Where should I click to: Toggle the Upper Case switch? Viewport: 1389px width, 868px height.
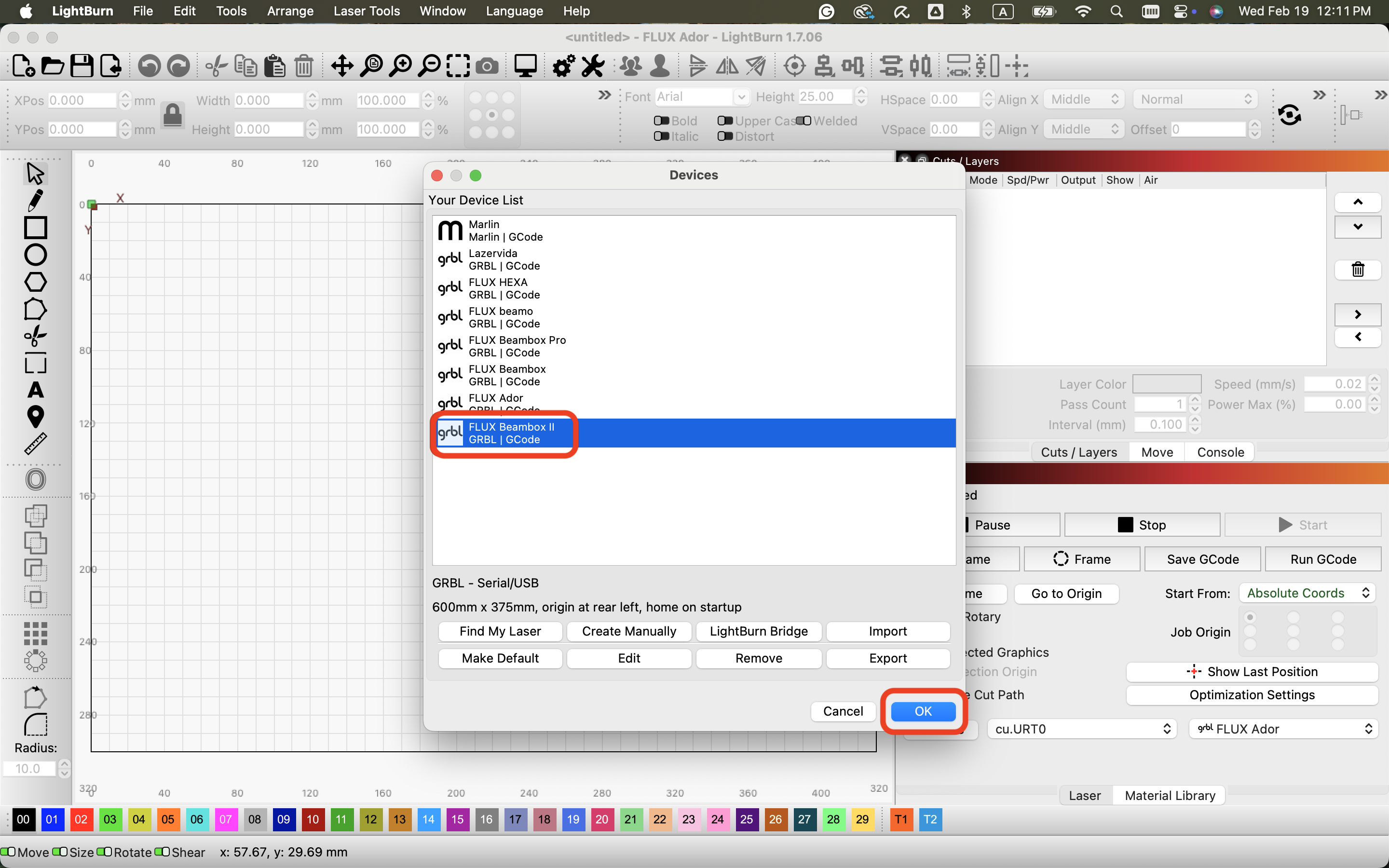coord(725,121)
